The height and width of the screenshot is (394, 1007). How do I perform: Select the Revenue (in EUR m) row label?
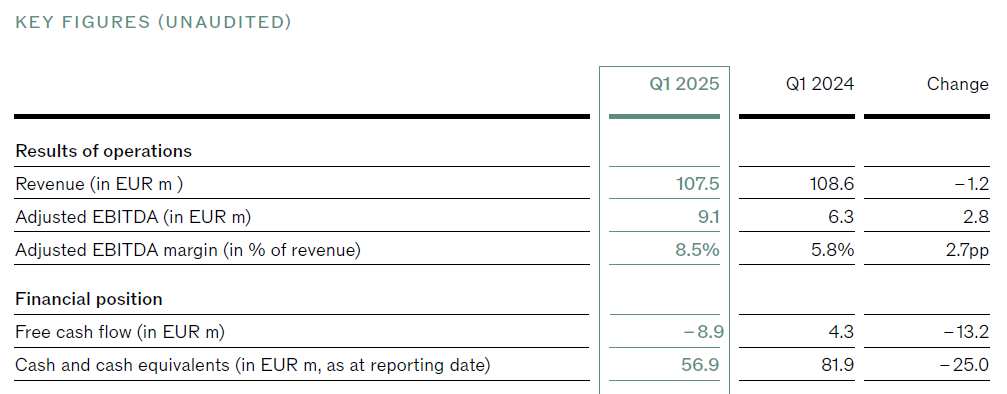tap(99, 184)
